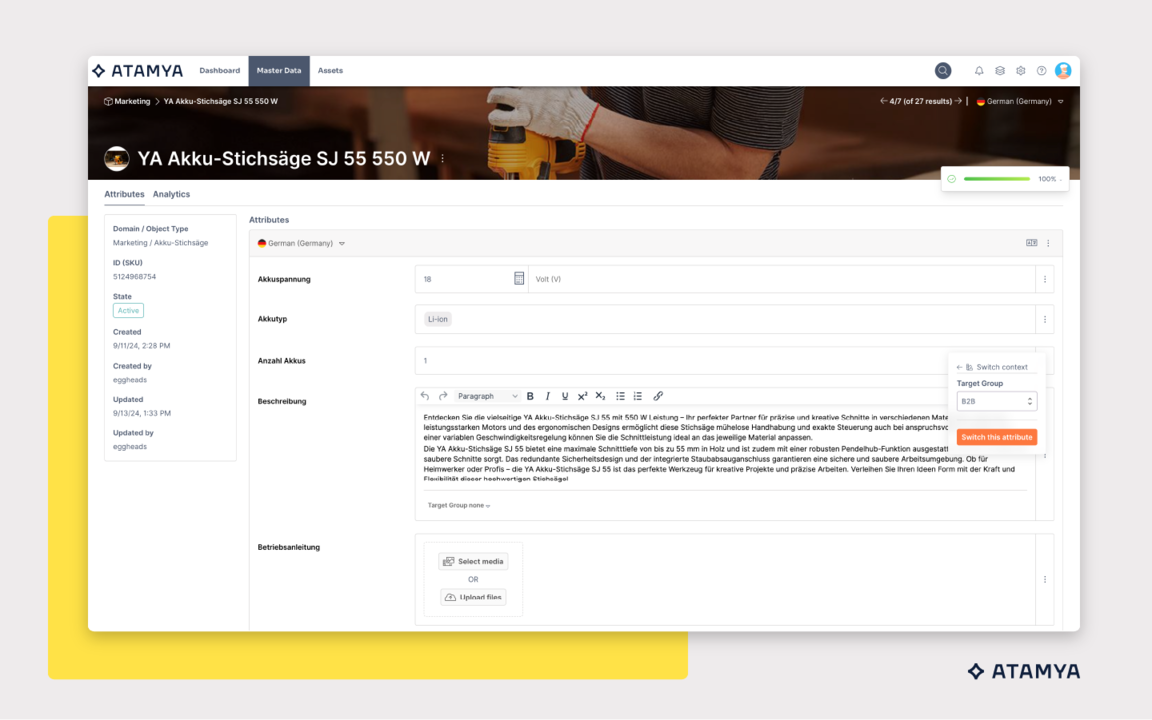Click the Marketing breadcrumb
This screenshot has height=720, width=1152.
132,101
